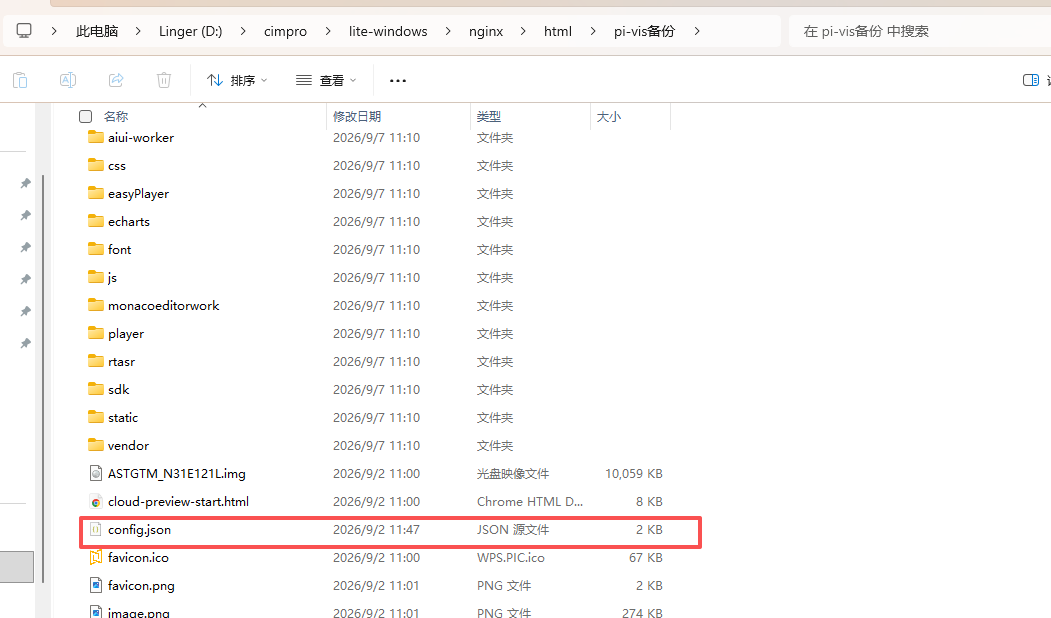Select the rtasr folder name
The image size is (1051, 618).
pos(121,362)
